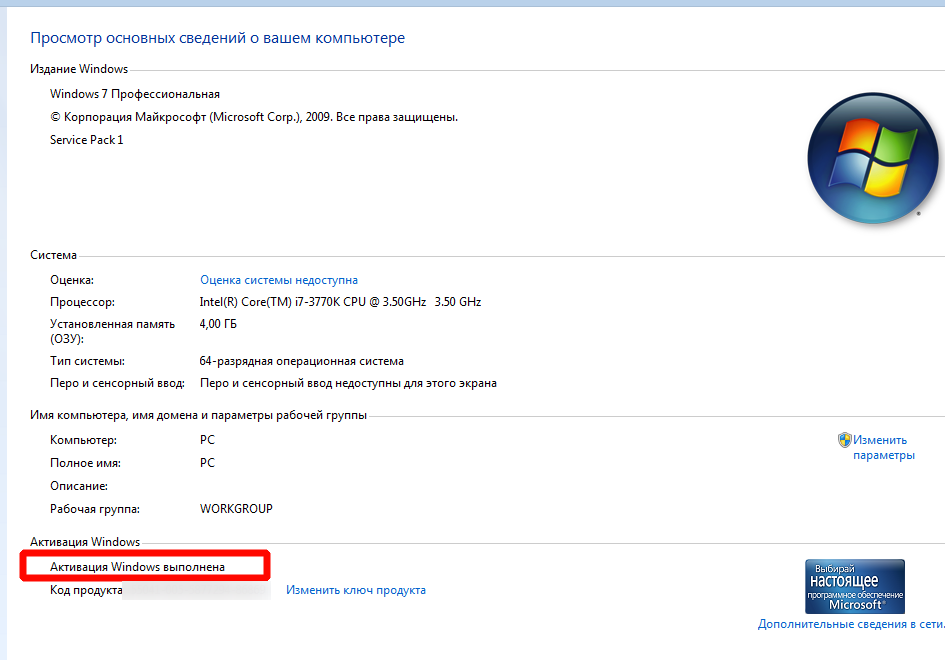Select the Intel Core i7-3770K processor value
945x660 pixels.
pyautogui.click(x=341, y=302)
